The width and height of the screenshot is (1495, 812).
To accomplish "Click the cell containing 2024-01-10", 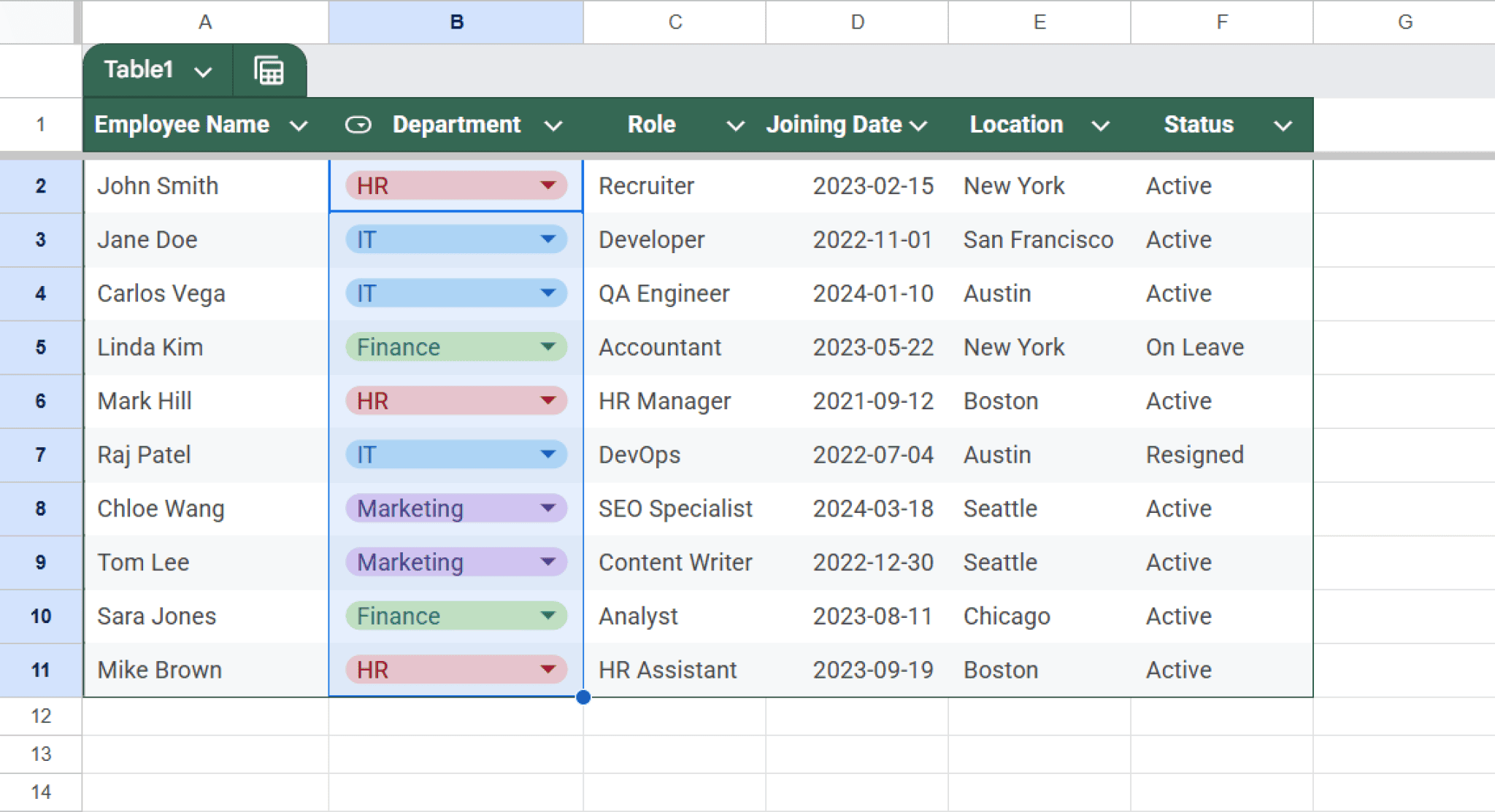I will click(873, 293).
